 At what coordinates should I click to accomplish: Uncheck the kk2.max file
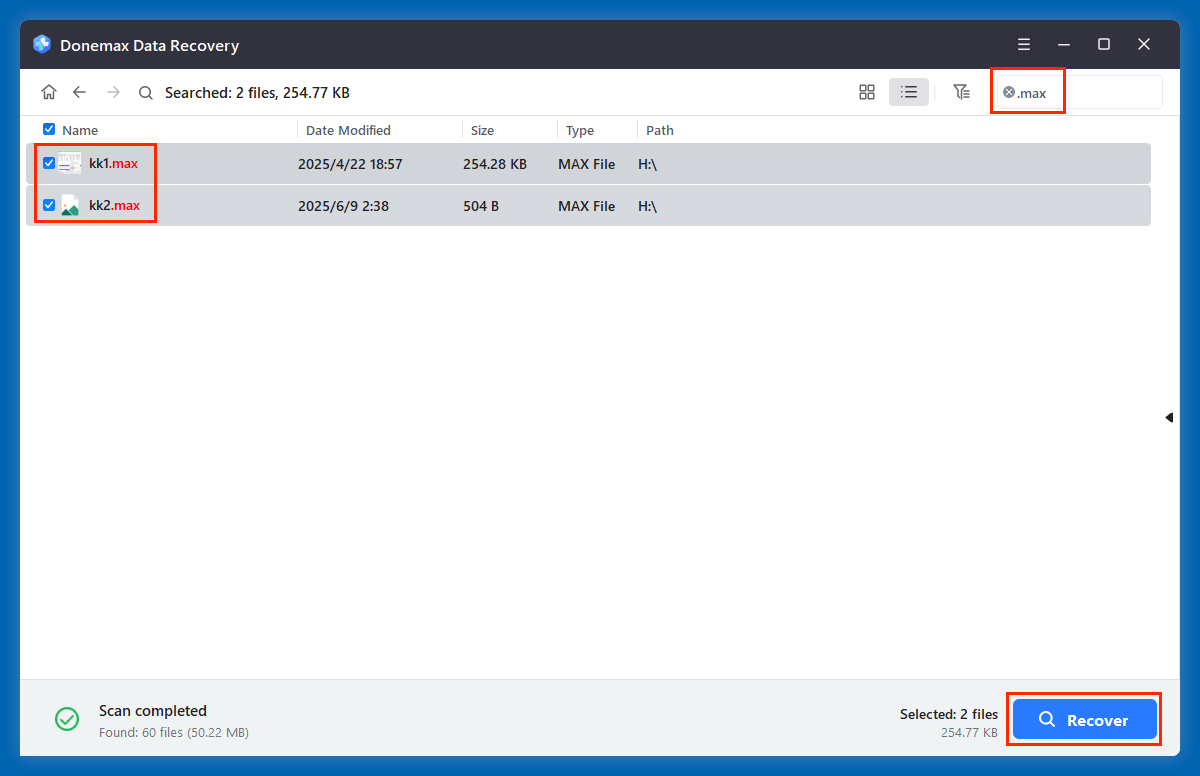pos(48,205)
